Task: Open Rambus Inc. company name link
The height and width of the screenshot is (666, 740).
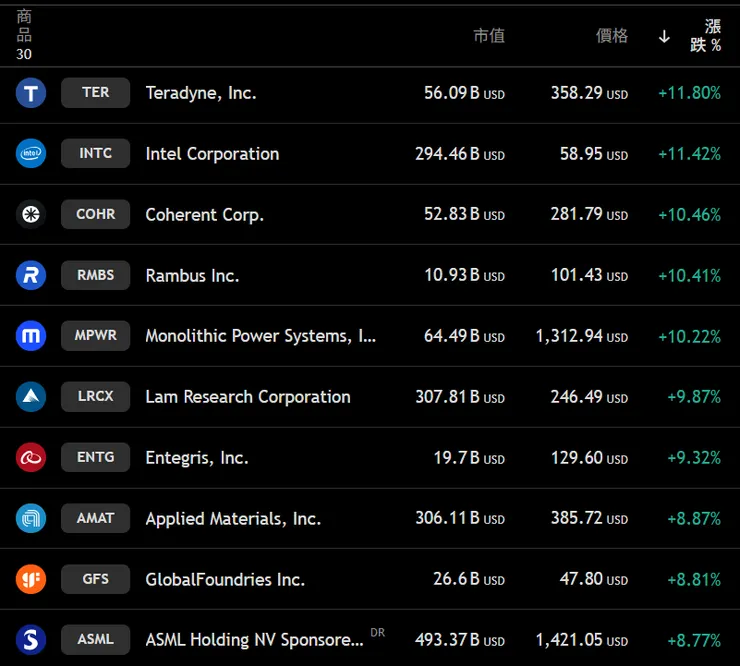Action: (x=192, y=275)
